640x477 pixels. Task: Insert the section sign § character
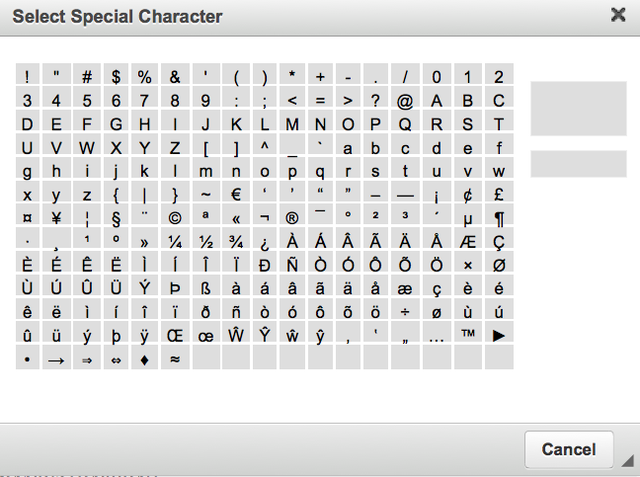click(116, 218)
